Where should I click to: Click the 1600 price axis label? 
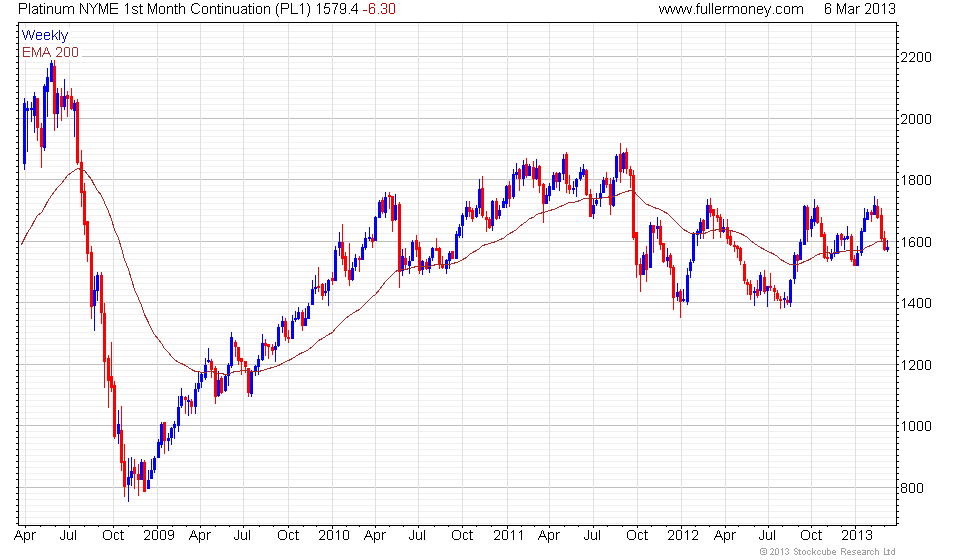pyautogui.click(x=916, y=242)
